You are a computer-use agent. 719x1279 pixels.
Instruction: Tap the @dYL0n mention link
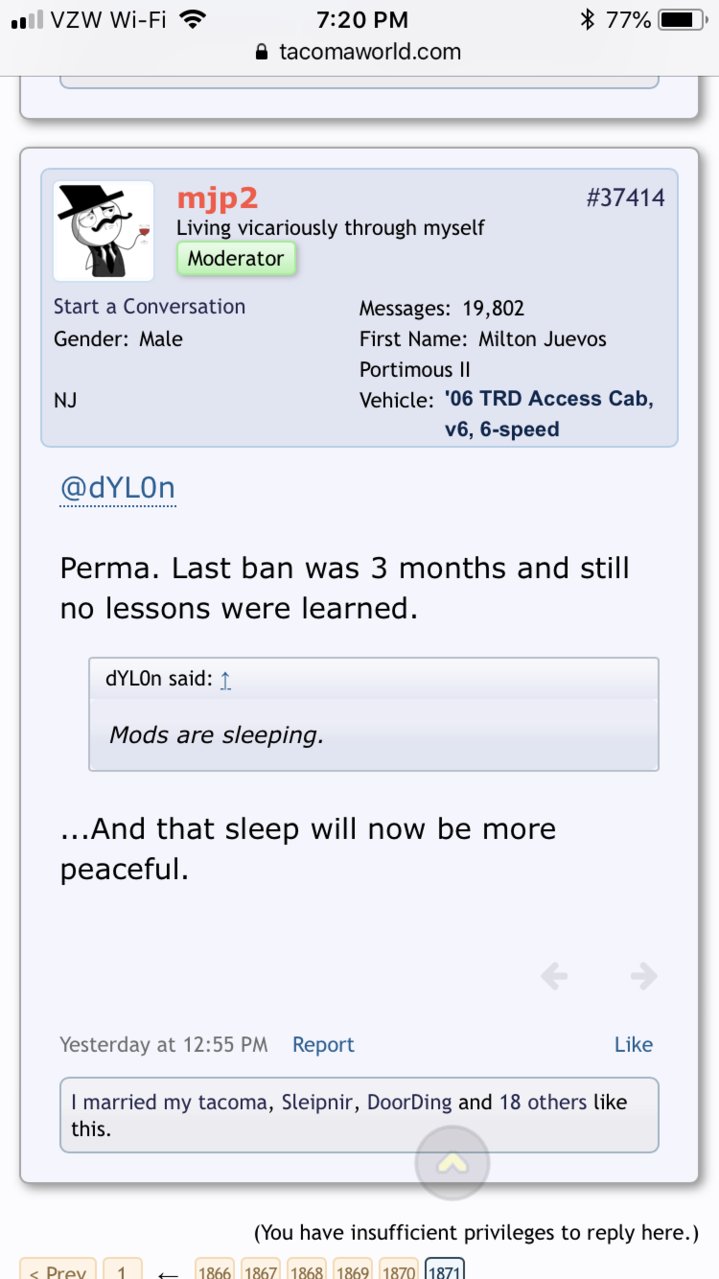118,488
